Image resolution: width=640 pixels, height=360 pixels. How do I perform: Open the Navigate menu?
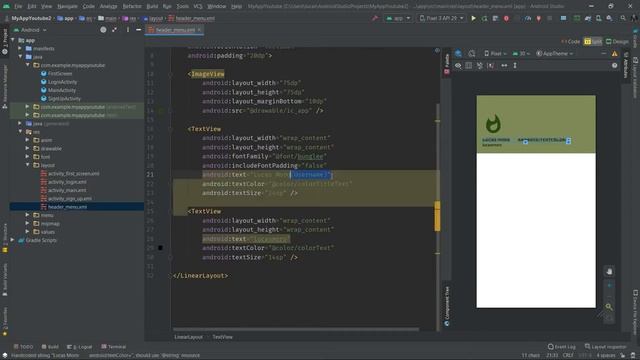(67, 6)
